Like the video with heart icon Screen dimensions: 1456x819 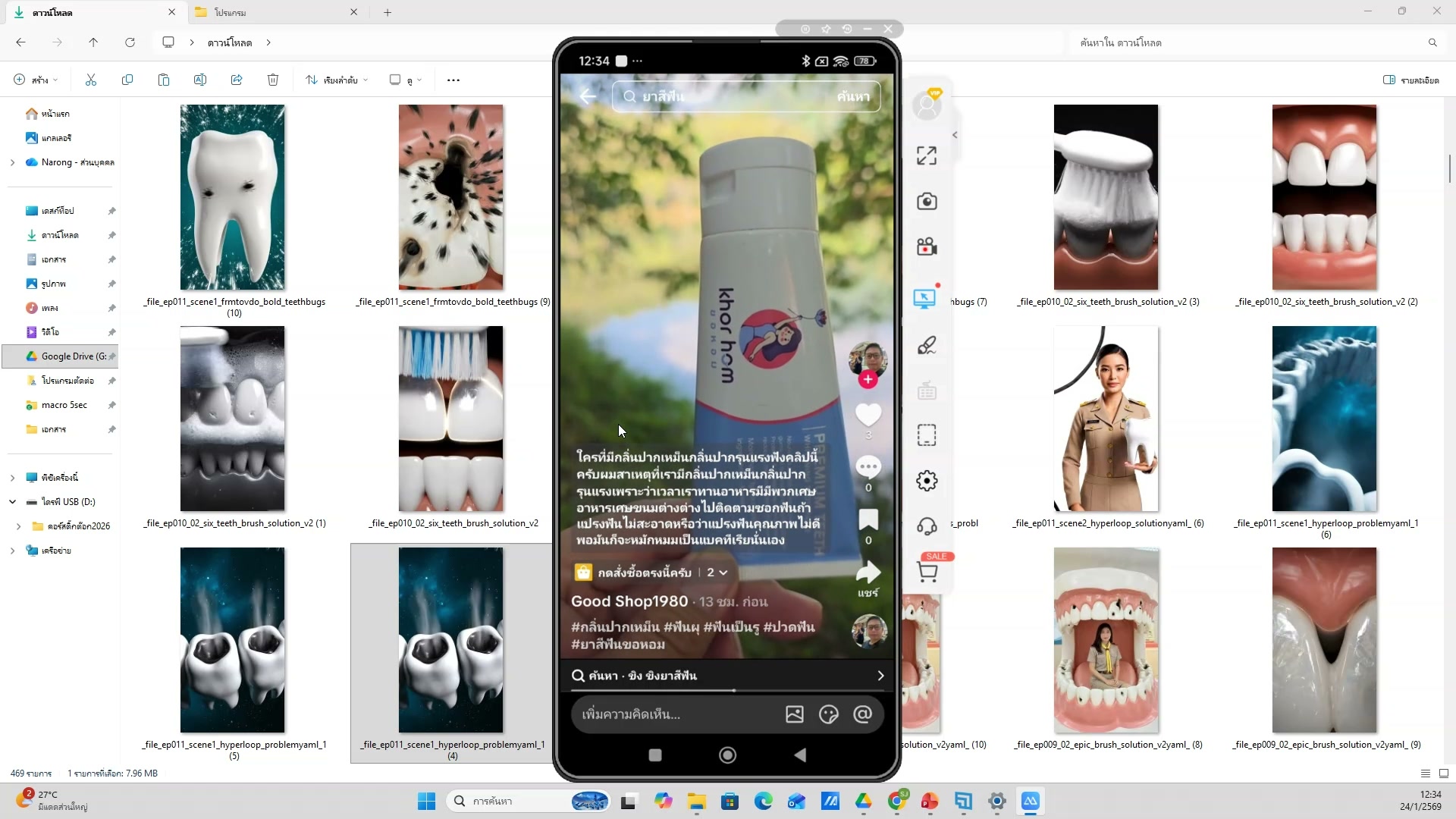click(x=868, y=414)
